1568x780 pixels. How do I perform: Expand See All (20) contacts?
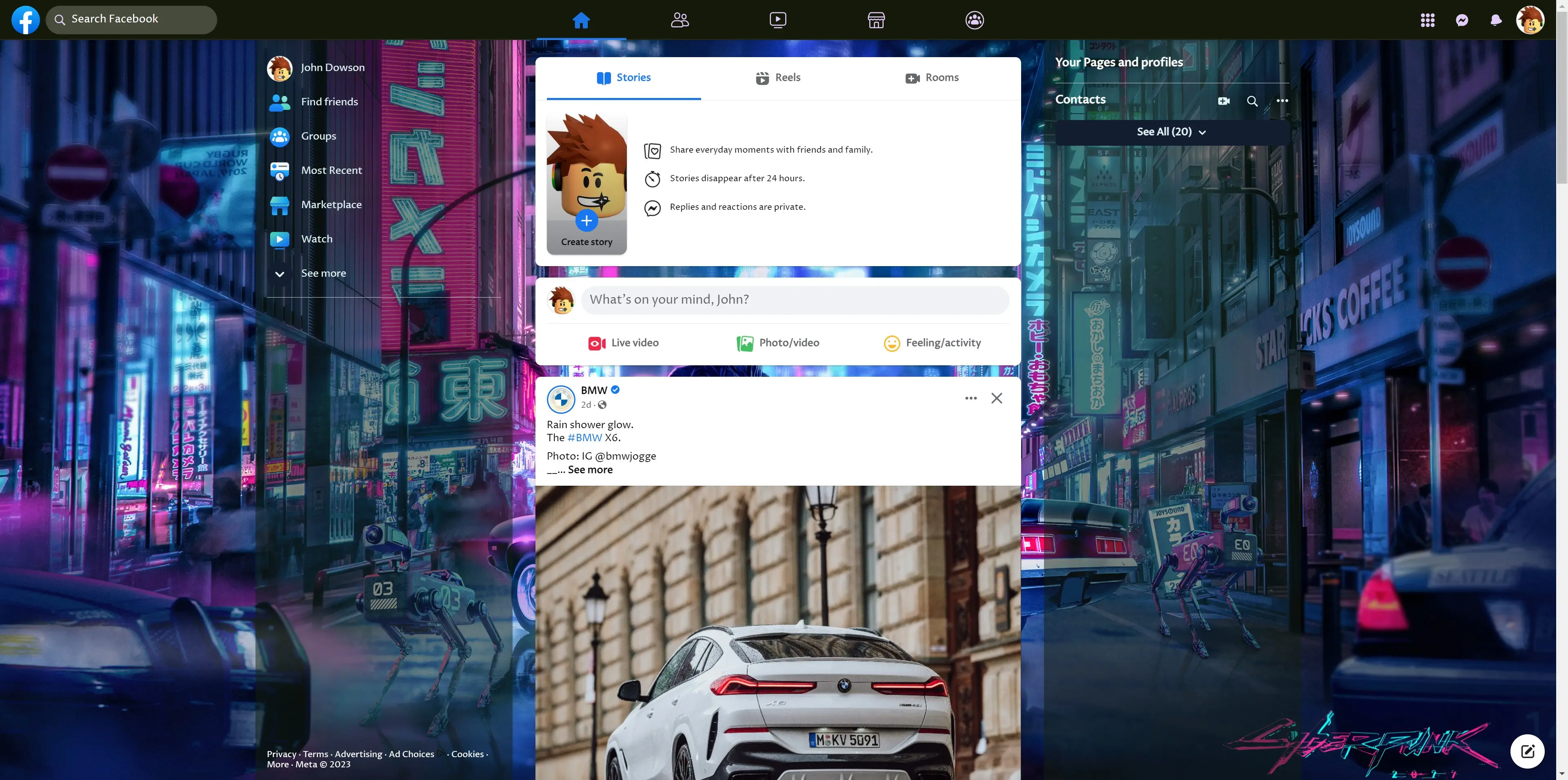(1172, 132)
